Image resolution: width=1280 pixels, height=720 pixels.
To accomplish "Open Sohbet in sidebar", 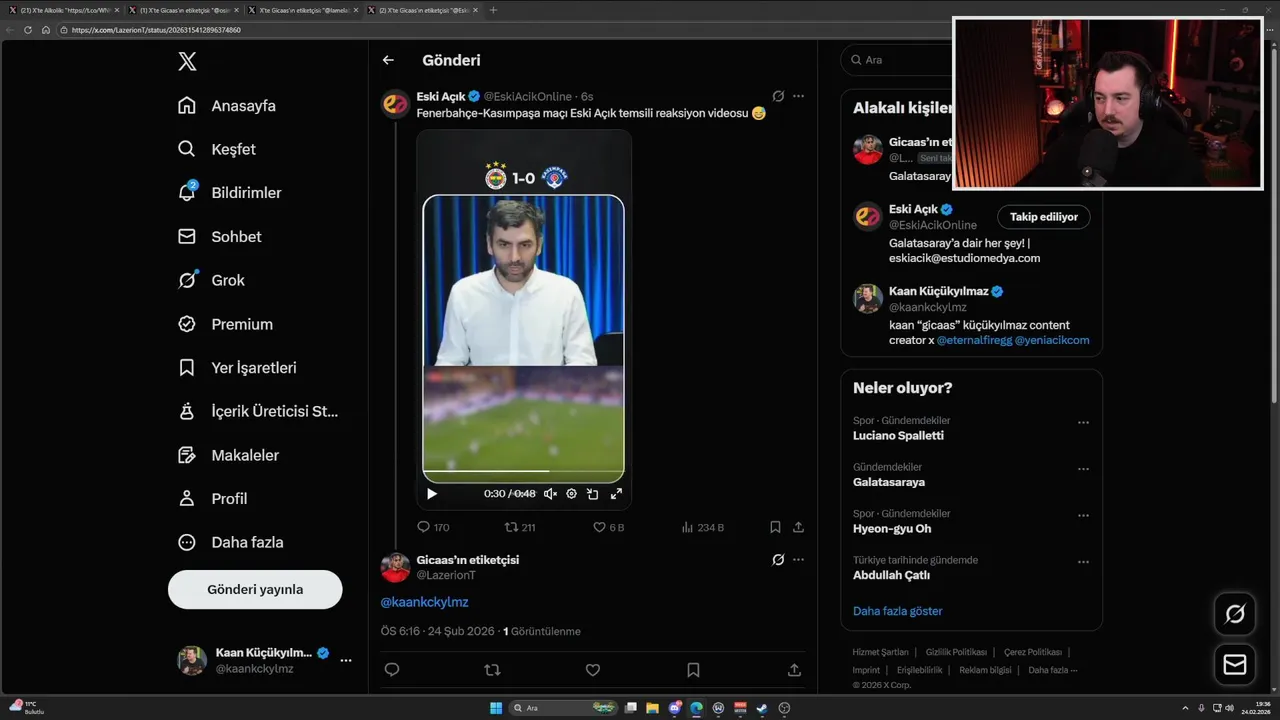I will click(x=221, y=237).
